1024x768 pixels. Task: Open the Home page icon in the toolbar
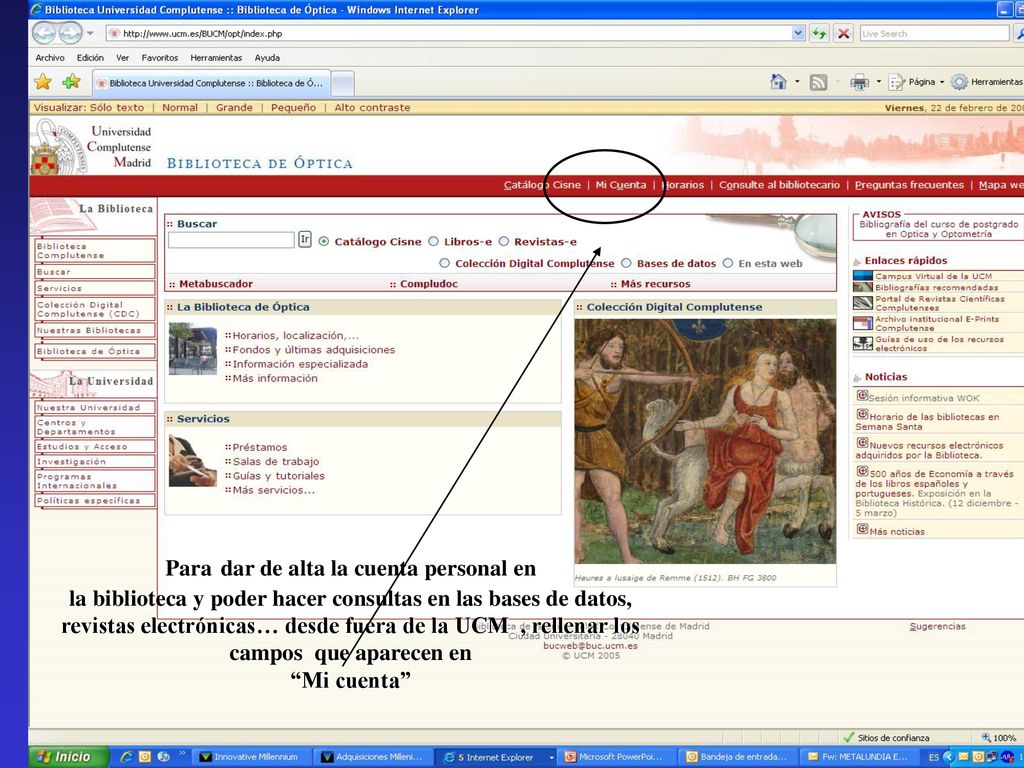pyautogui.click(x=778, y=82)
